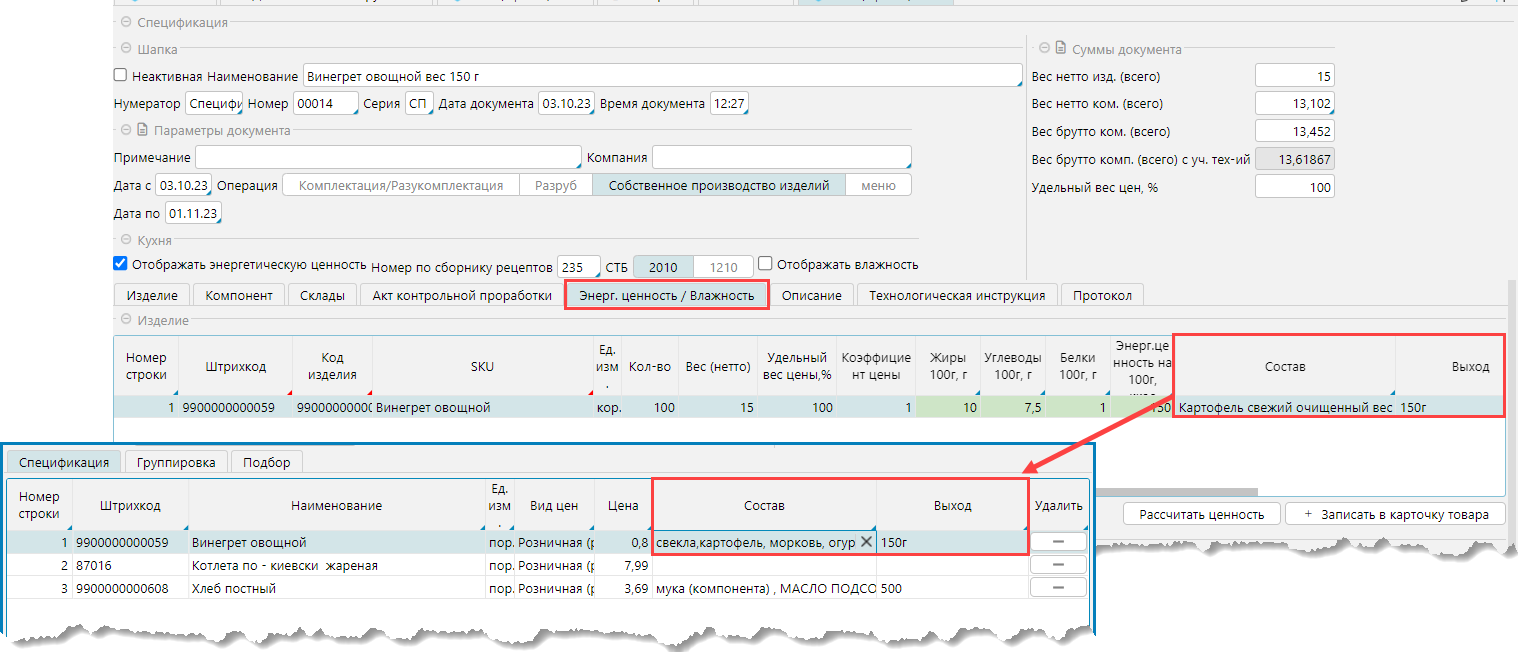The height and width of the screenshot is (652, 1518).
Task: Uncheck Отображать энергетическую ценность
Action: [x=121, y=264]
